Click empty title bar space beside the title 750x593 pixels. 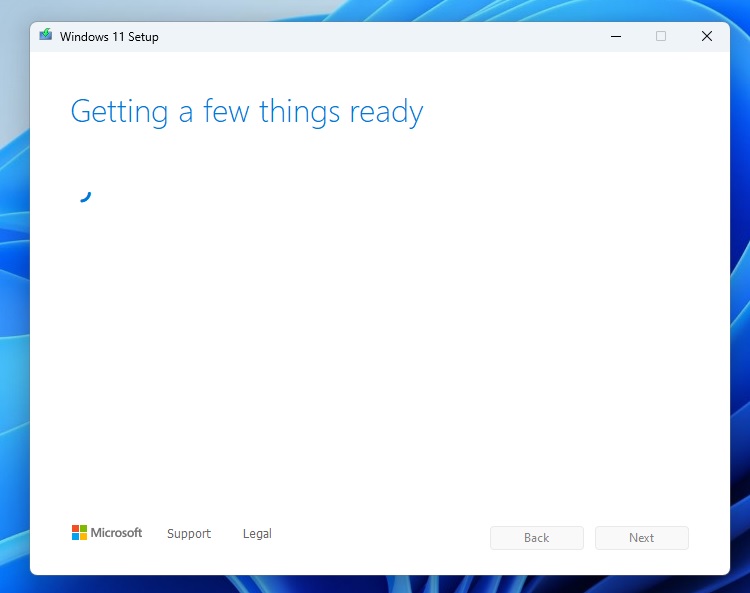tap(380, 36)
